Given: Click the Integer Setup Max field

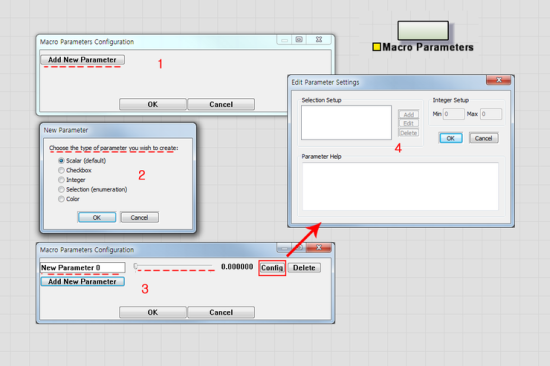Looking at the screenshot, I should 491,114.
